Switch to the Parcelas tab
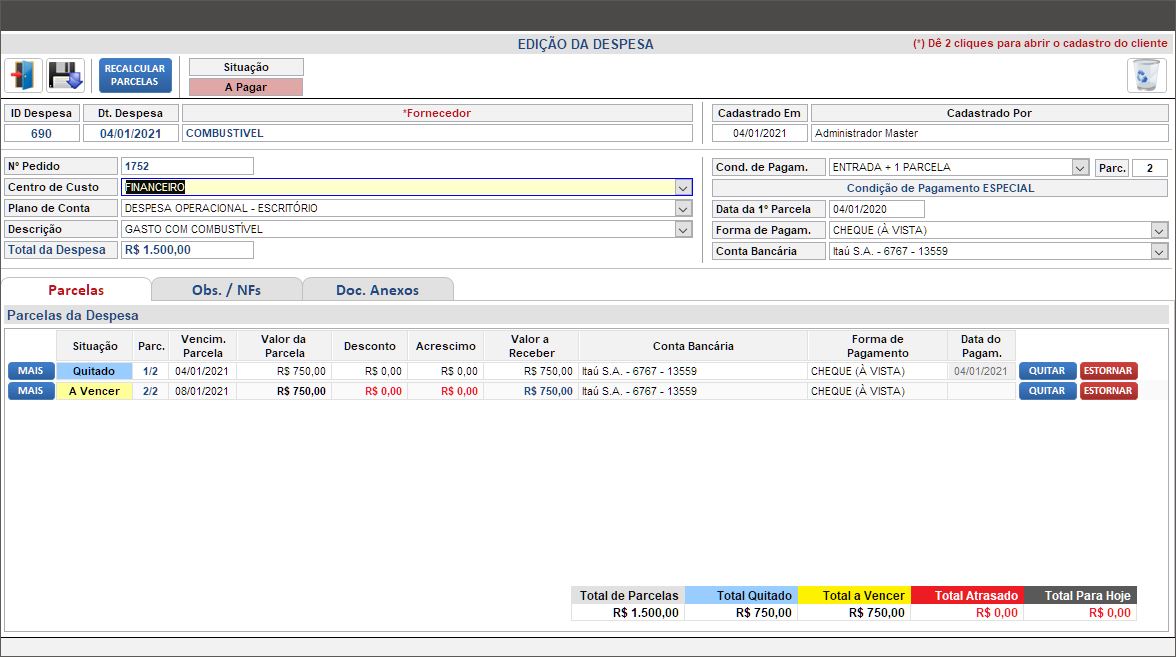 (x=76, y=290)
